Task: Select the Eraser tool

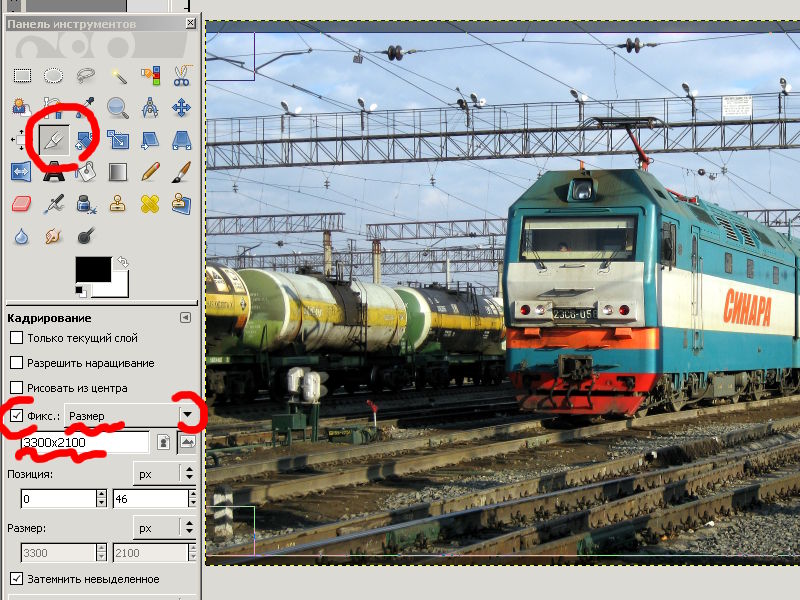Action: click(x=22, y=204)
